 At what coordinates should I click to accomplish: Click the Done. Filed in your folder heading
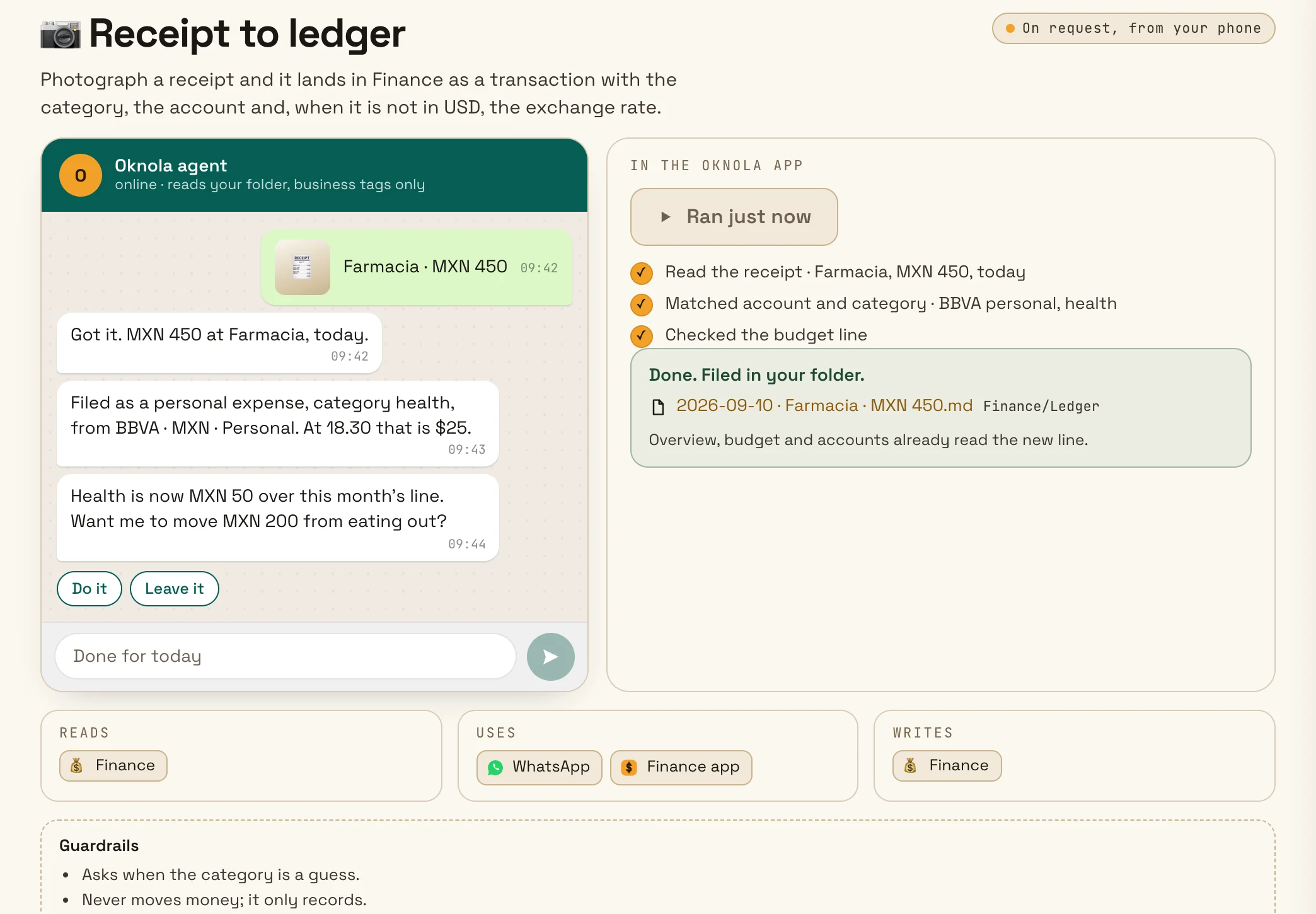756,375
